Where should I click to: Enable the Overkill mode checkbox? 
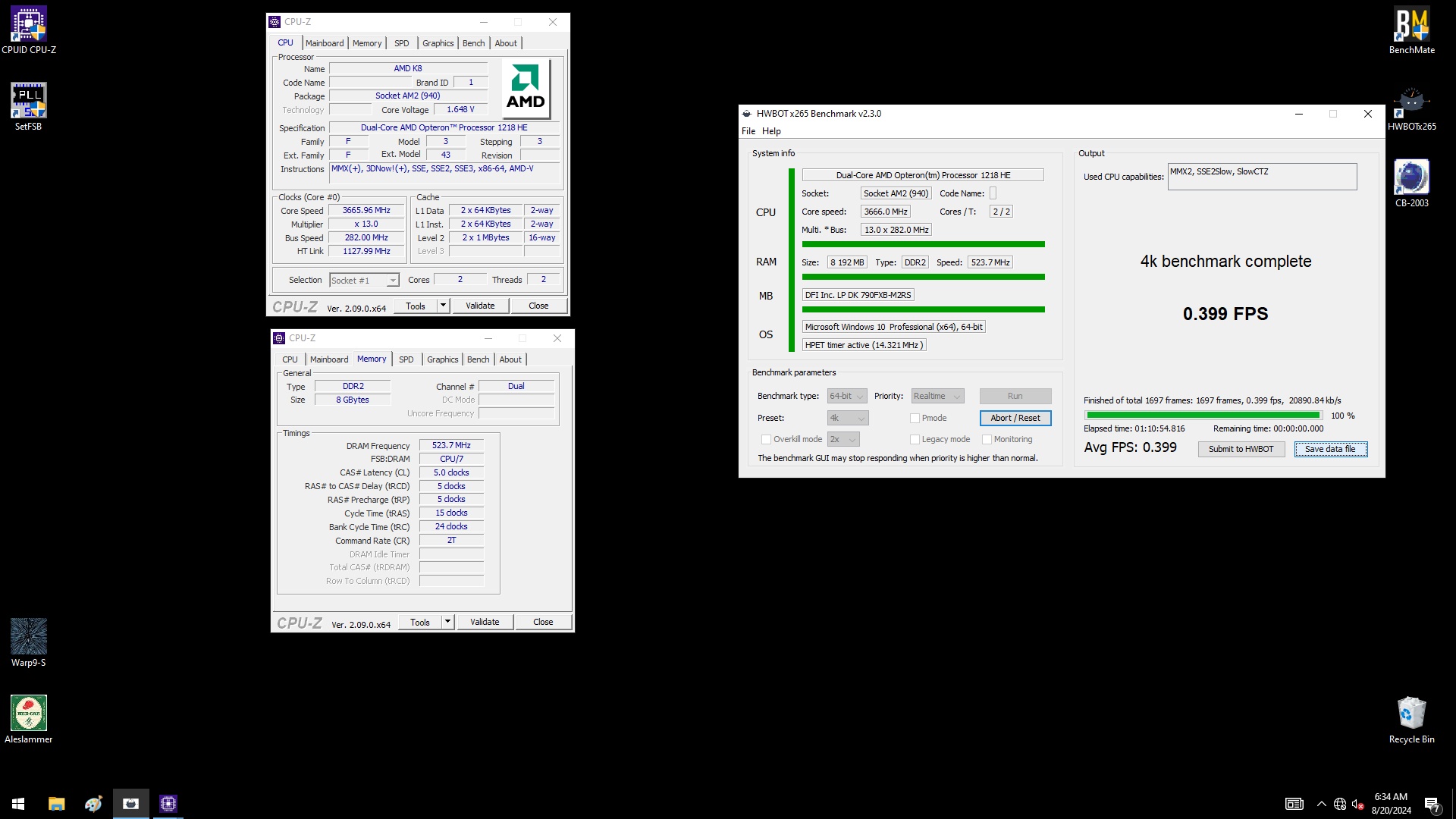[x=766, y=439]
